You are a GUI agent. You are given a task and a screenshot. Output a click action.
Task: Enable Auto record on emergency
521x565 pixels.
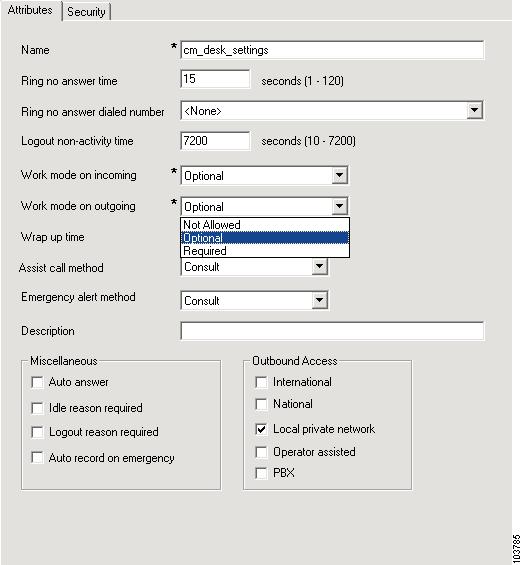click(37, 458)
